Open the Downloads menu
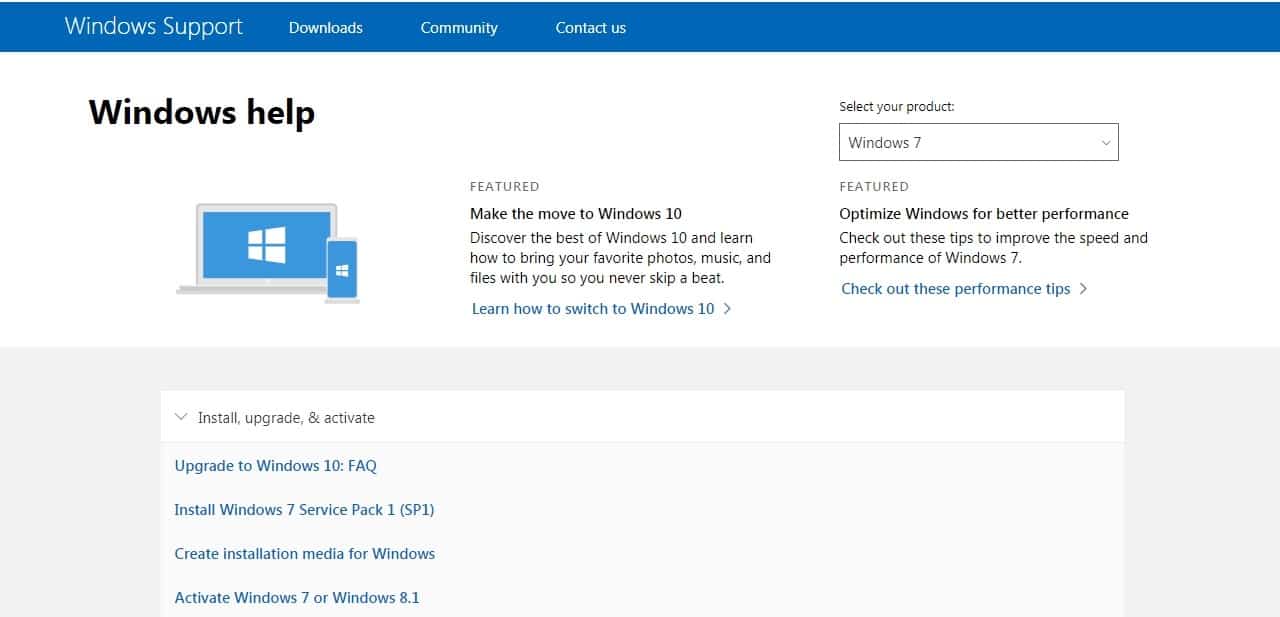The height and width of the screenshot is (617, 1280). pyautogui.click(x=325, y=28)
